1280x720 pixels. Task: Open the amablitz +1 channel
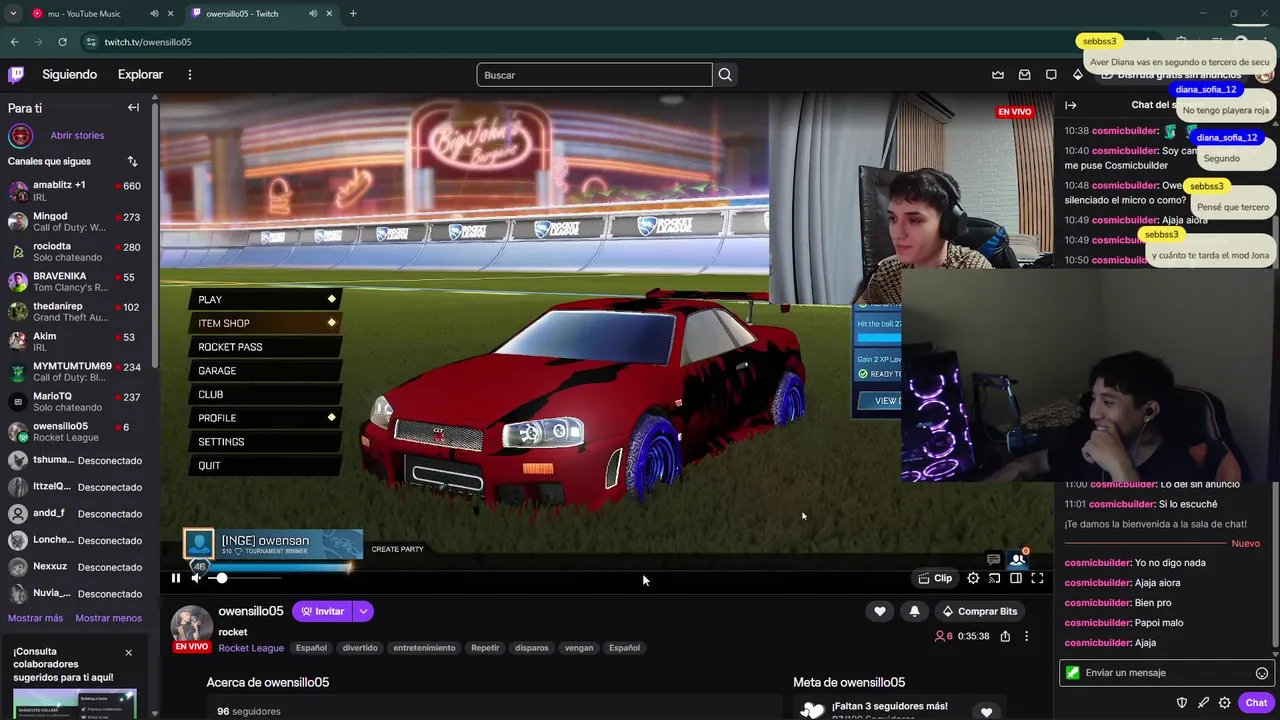(76, 191)
